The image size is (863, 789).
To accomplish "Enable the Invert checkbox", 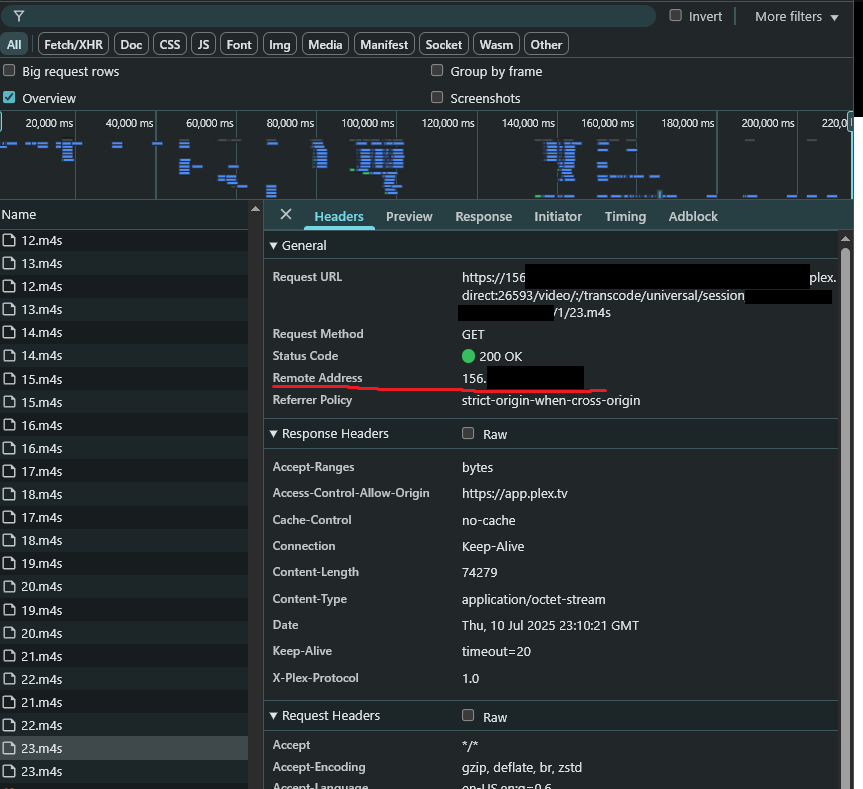I will click(675, 15).
